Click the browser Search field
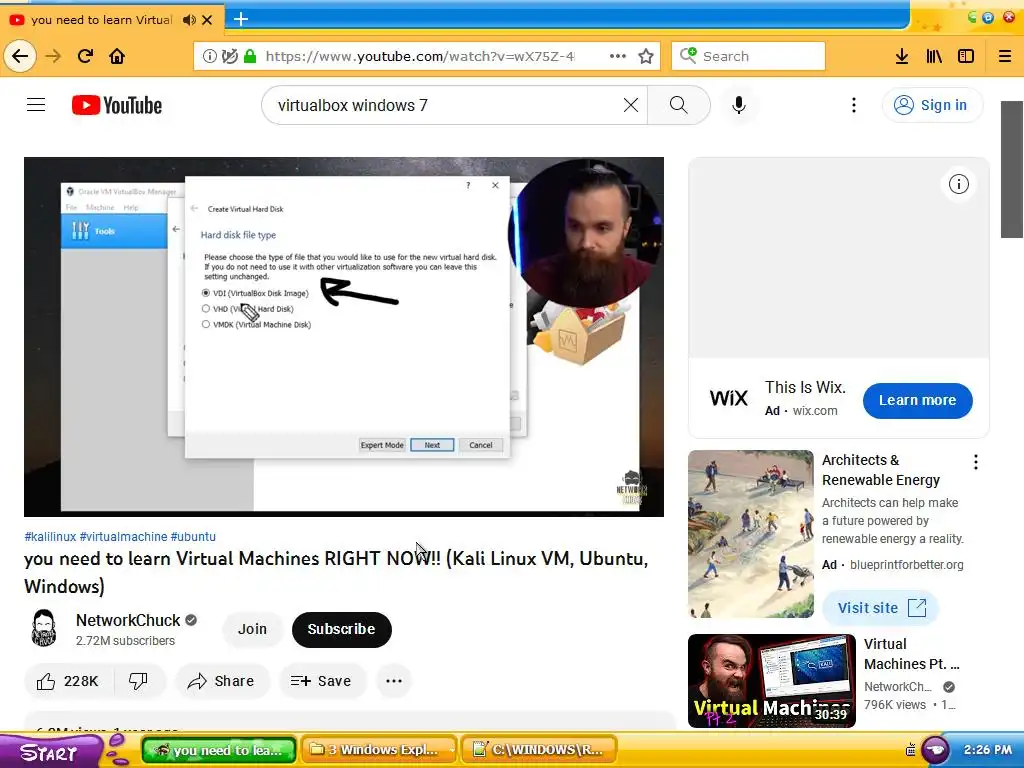 point(748,56)
